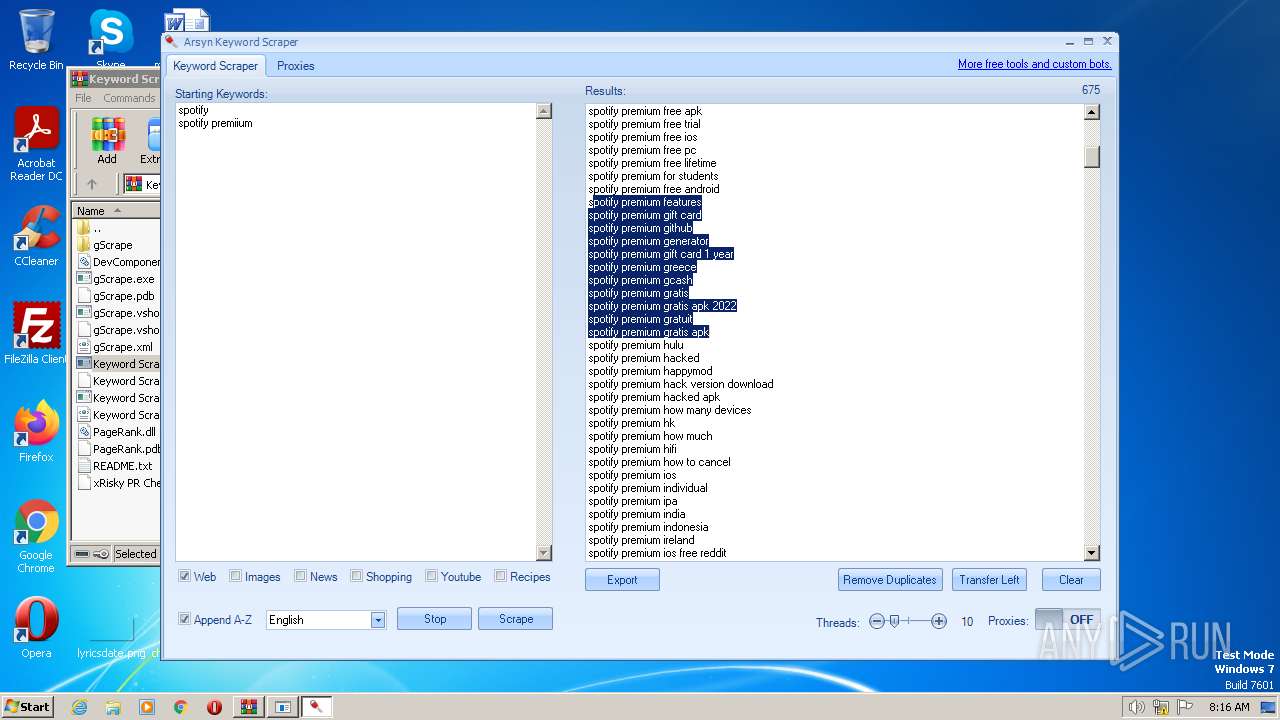Select README.txt in WinRAR file list
The height and width of the screenshot is (720, 1280).
click(x=122, y=466)
